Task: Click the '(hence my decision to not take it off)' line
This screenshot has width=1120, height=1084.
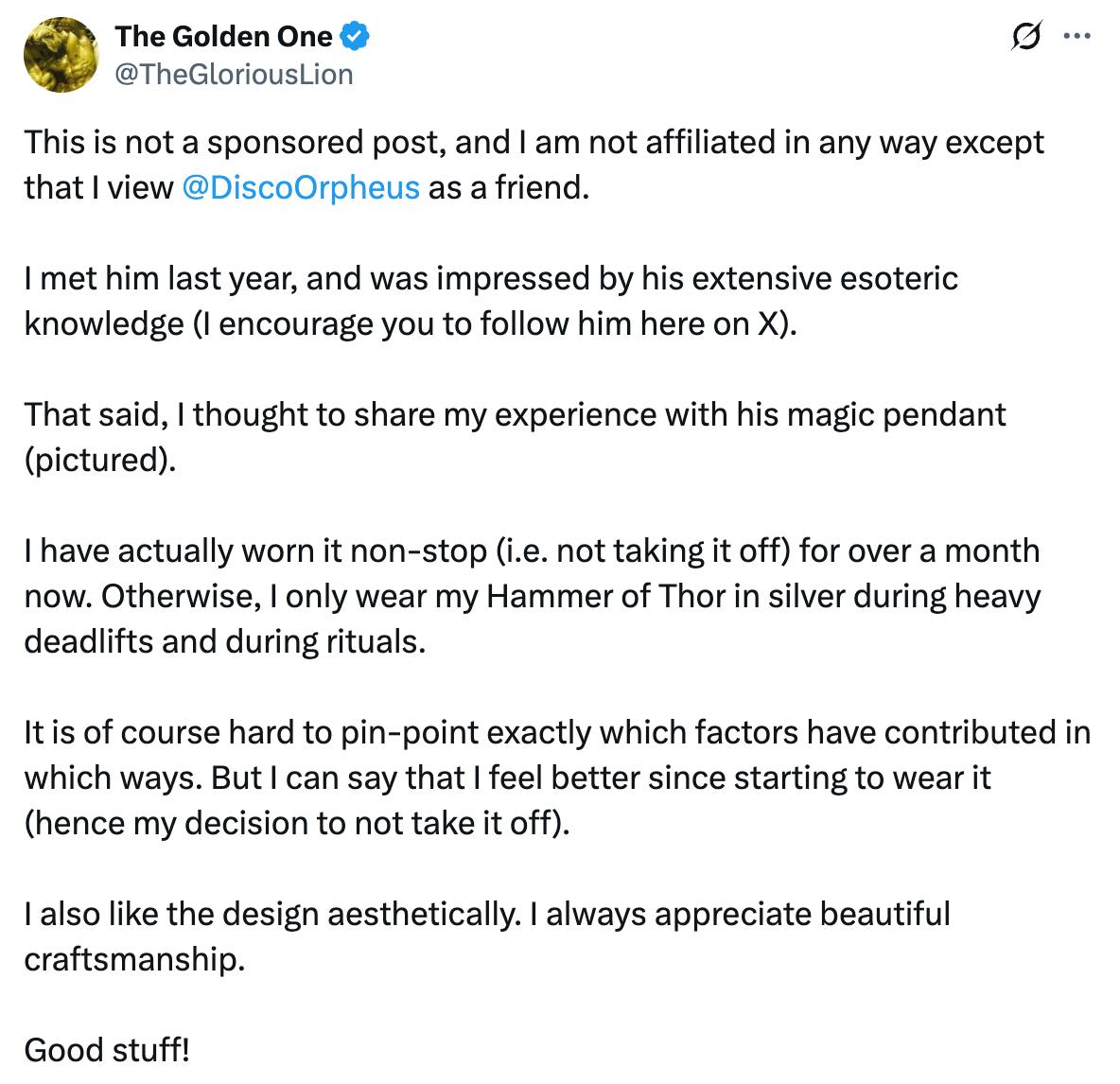Action: point(297,823)
